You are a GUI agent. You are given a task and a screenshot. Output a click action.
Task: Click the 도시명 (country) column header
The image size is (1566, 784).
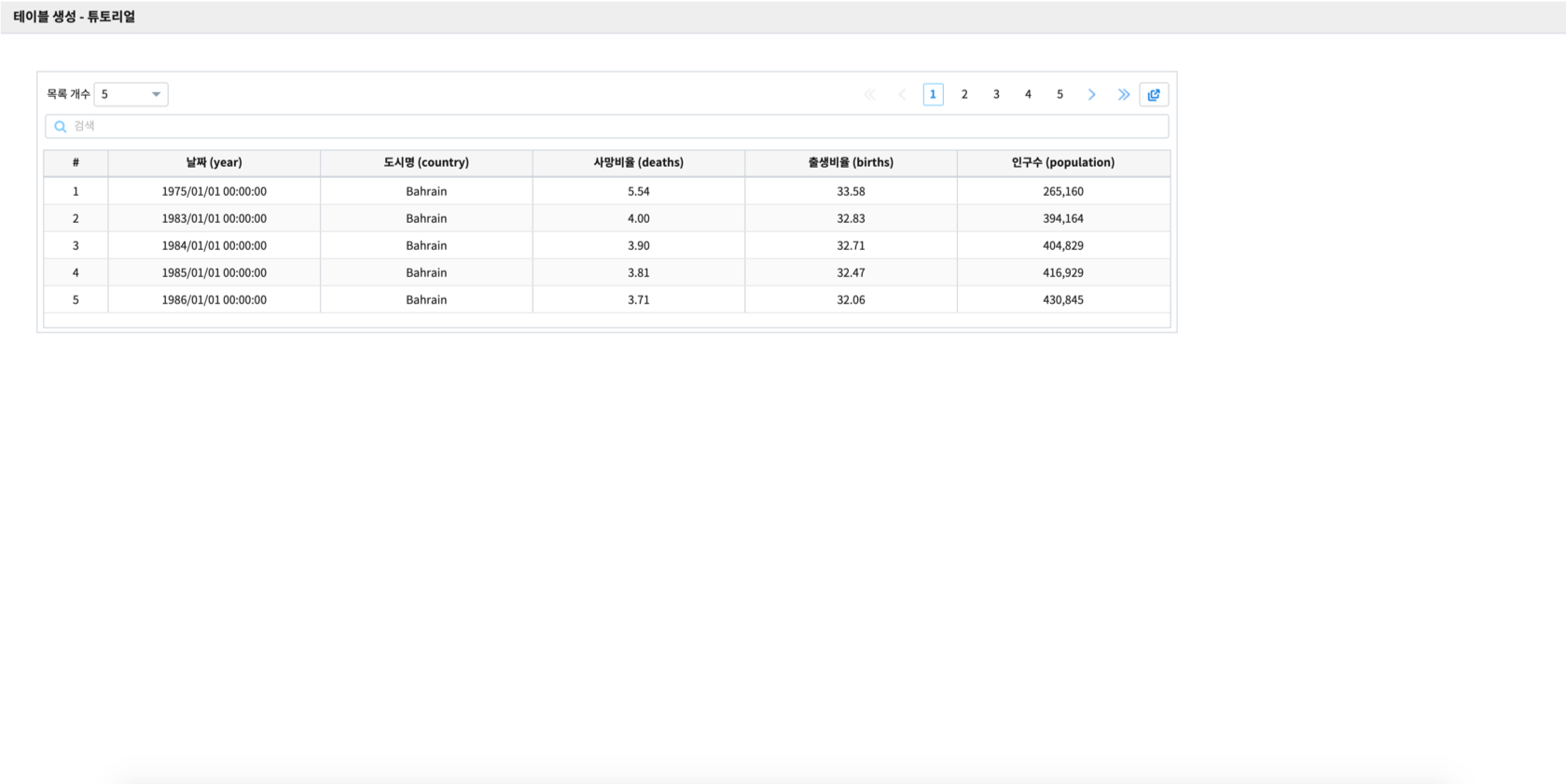point(426,162)
